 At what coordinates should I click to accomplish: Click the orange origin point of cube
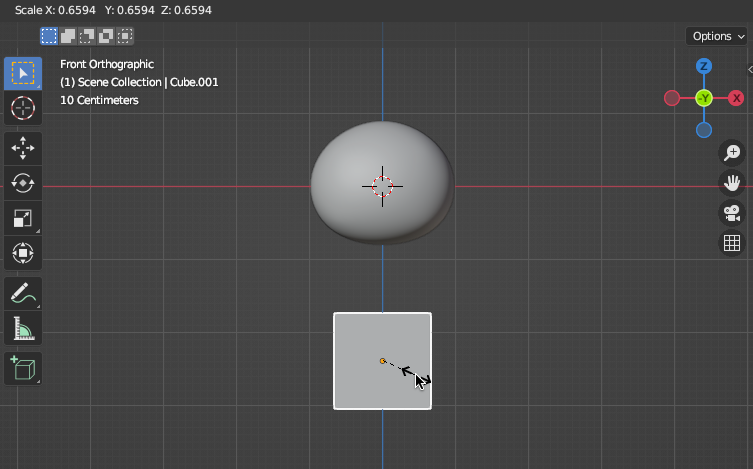383,361
